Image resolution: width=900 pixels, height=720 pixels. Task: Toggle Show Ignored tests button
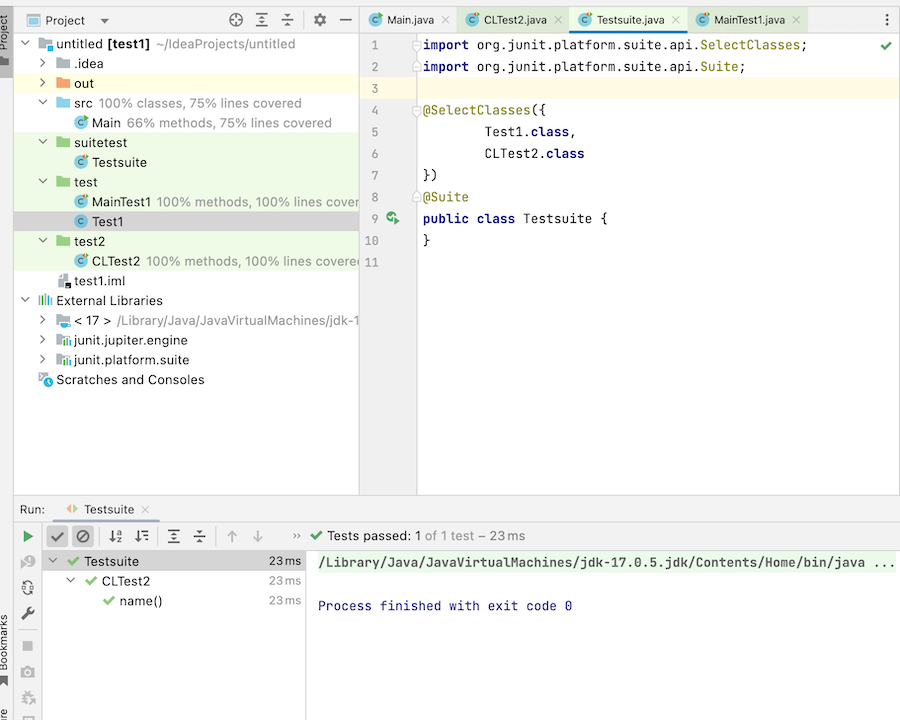coord(83,536)
